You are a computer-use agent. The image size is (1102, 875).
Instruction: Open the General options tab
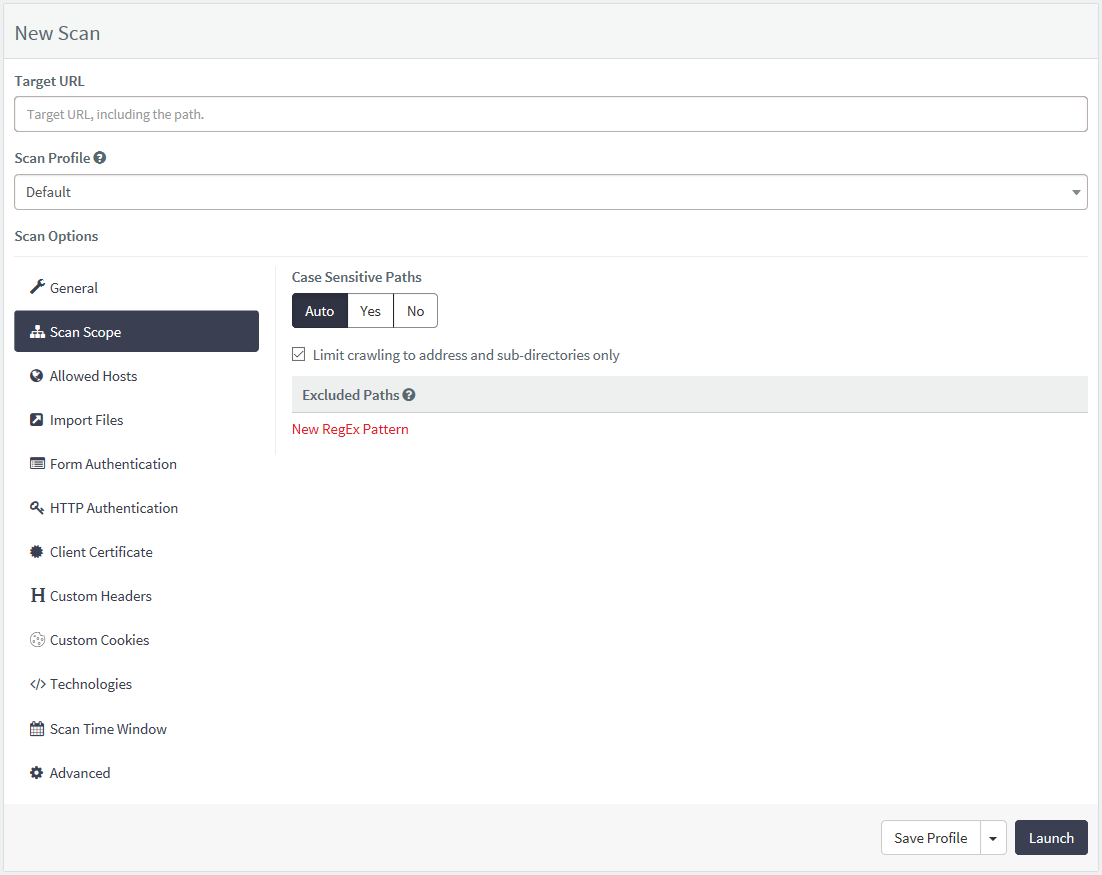click(x=136, y=287)
